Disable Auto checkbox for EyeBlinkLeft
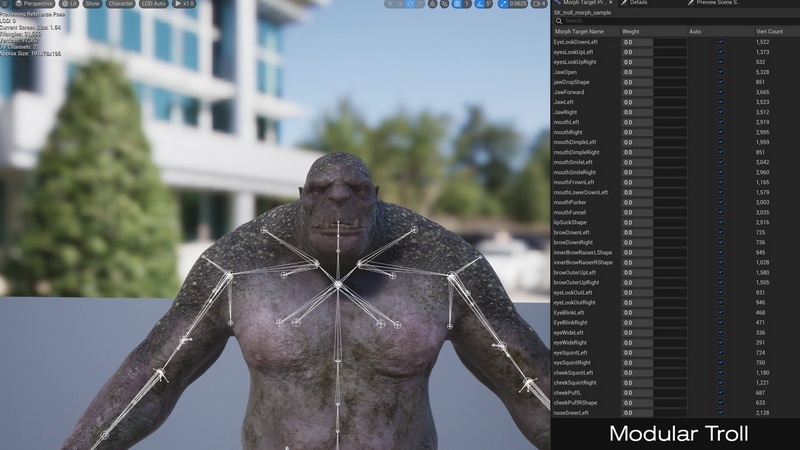This screenshot has height=450, width=800. point(720,312)
